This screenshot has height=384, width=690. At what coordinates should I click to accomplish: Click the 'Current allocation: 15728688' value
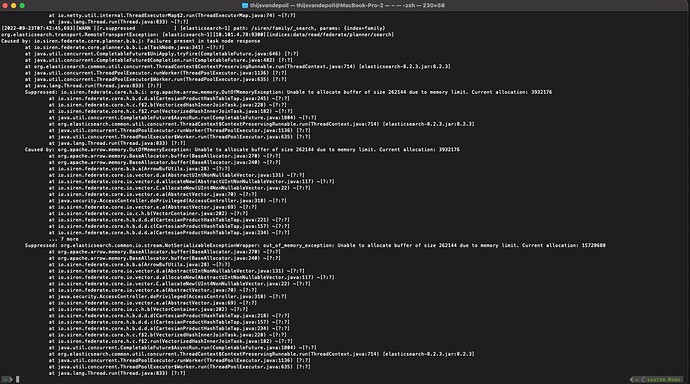[x=564, y=245]
